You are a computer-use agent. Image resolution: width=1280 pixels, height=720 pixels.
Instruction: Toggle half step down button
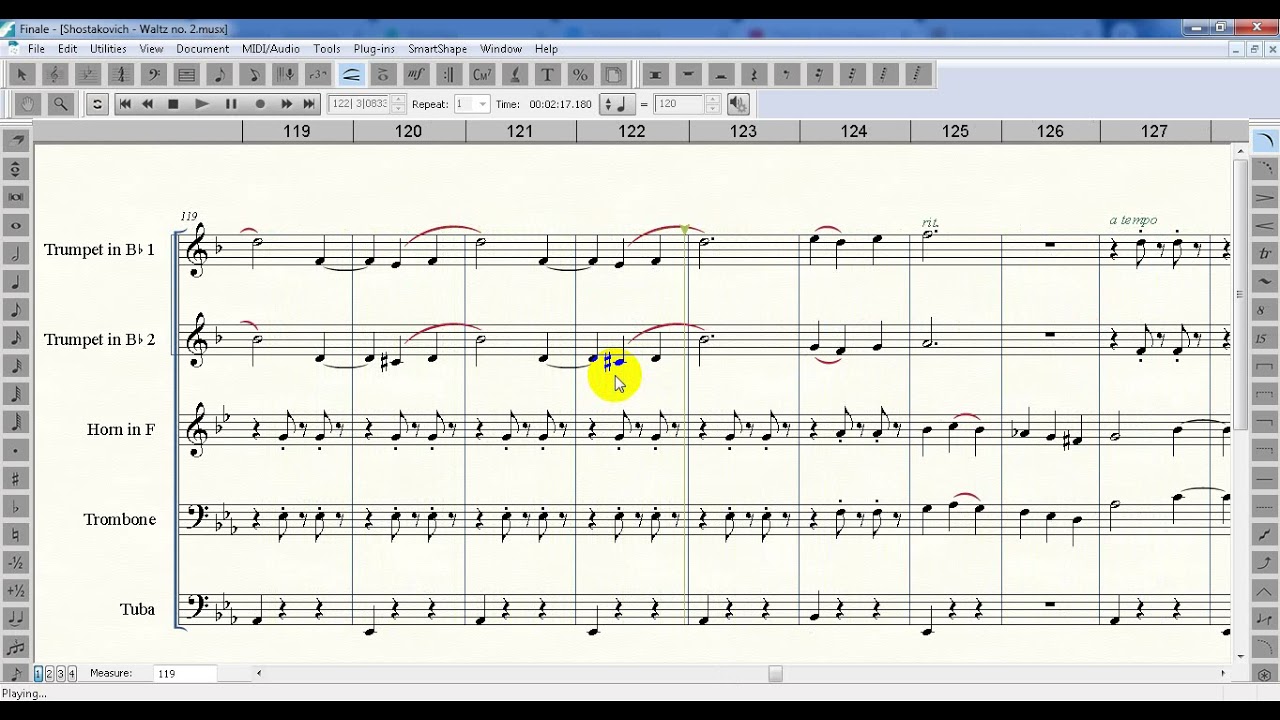tap(16, 563)
